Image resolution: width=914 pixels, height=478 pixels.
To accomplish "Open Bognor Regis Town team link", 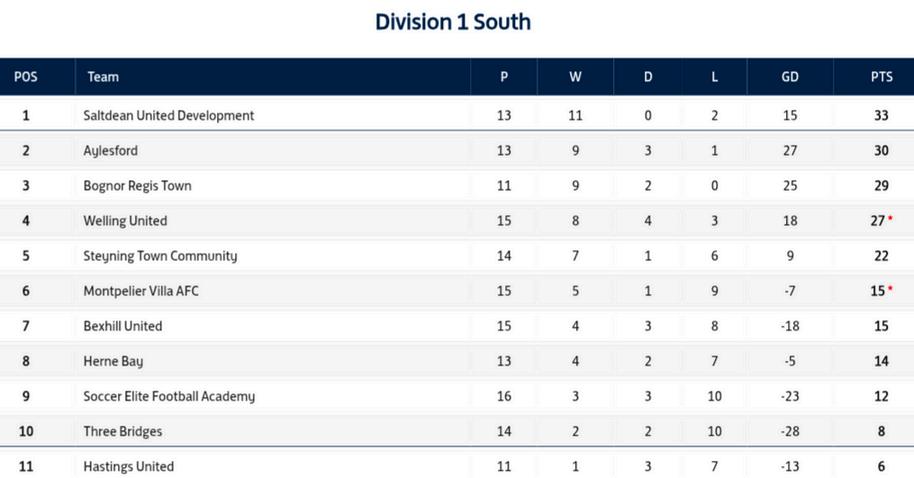I will pyautogui.click(x=137, y=186).
